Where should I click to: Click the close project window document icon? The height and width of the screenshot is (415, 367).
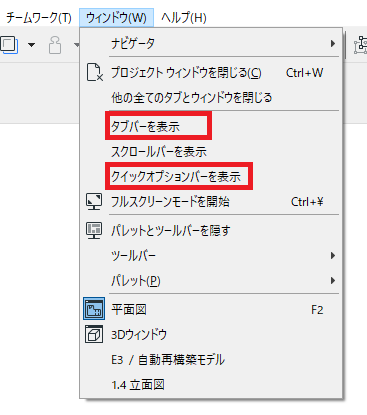point(94,72)
